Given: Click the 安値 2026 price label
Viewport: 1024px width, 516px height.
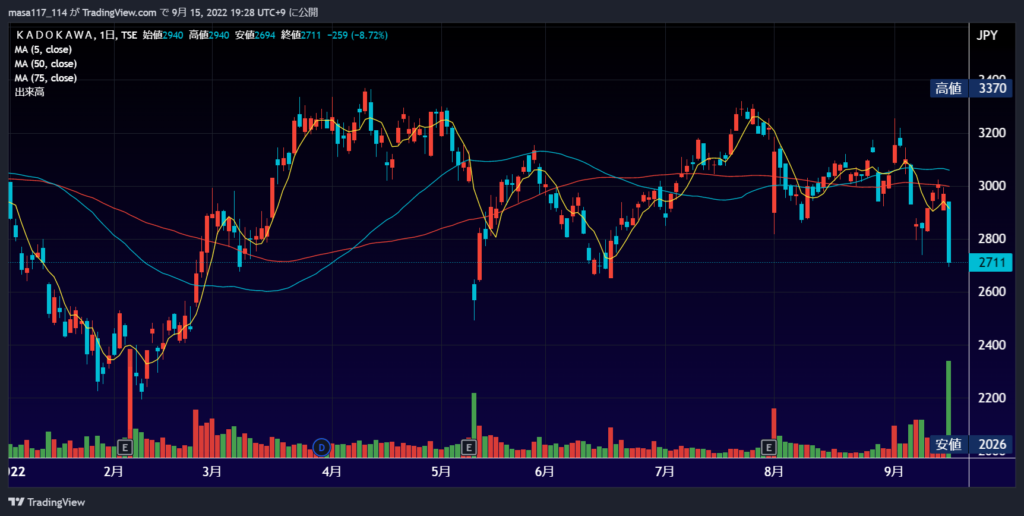Looking at the screenshot, I should [x=971, y=445].
